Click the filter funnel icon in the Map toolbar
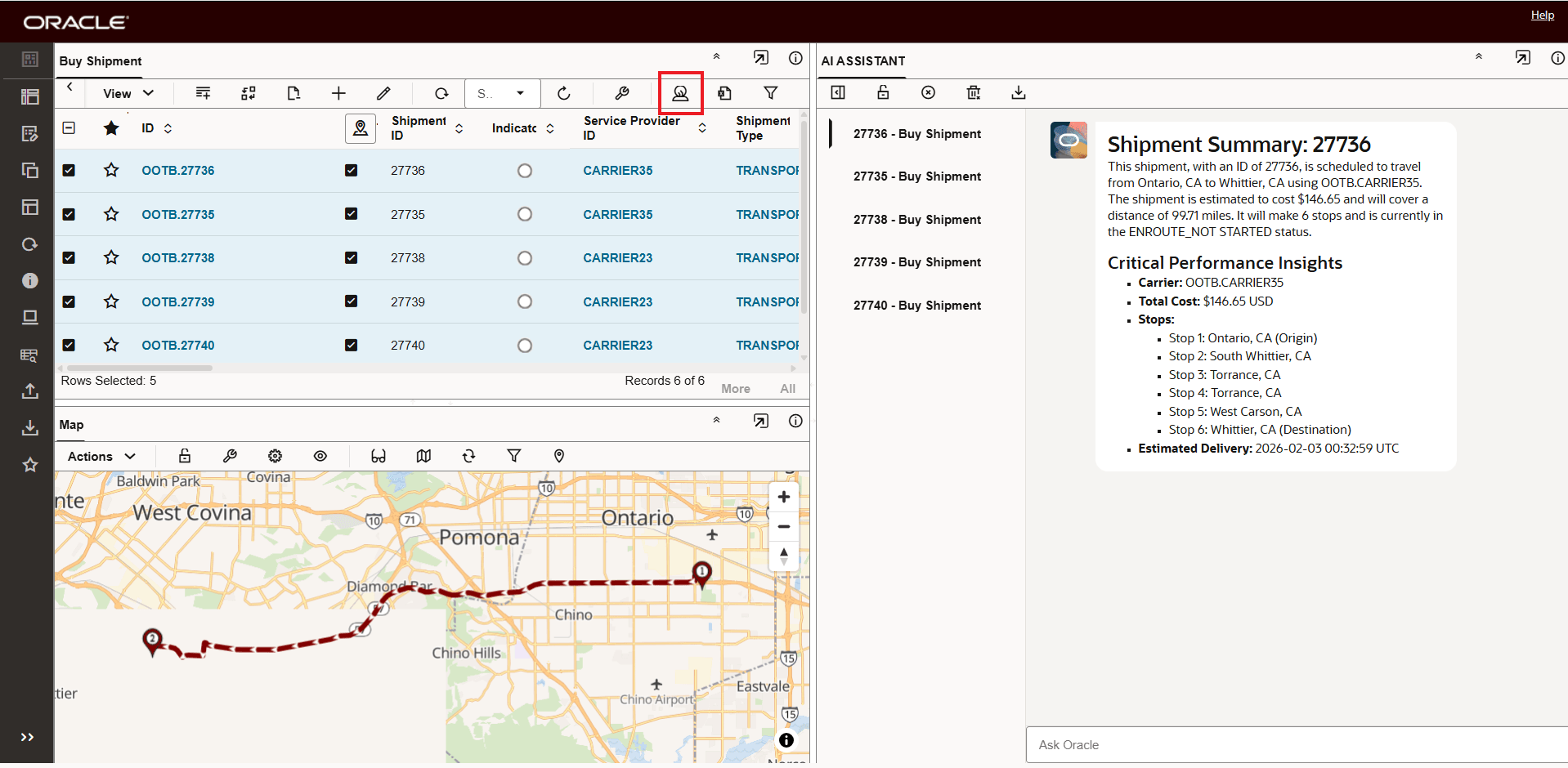This screenshot has width=1568, height=768. click(514, 456)
